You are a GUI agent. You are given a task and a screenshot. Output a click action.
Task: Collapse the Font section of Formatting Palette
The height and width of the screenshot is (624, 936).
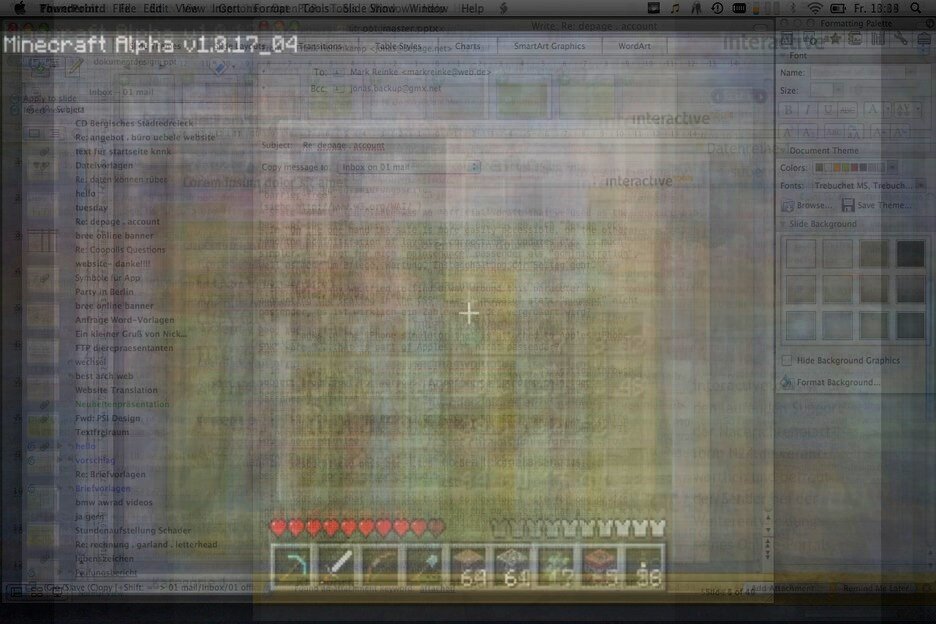[x=783, y=55]
